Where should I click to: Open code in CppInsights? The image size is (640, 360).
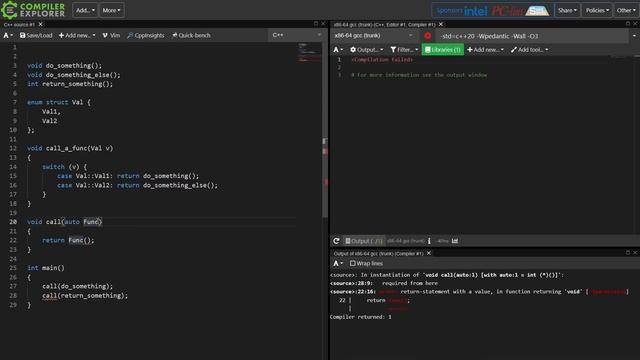146,36
